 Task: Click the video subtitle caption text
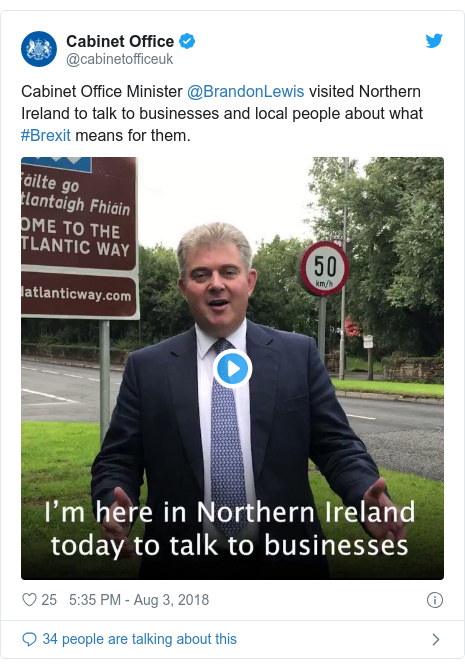[230, 529]
